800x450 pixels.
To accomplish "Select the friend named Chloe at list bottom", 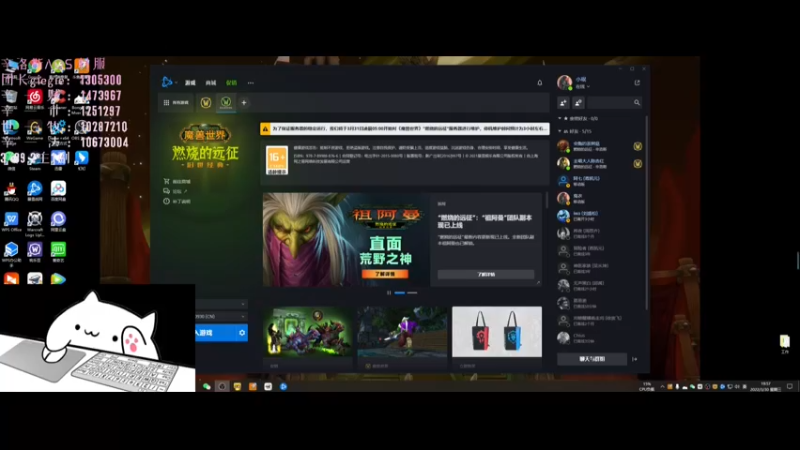I will coord(600,338).
